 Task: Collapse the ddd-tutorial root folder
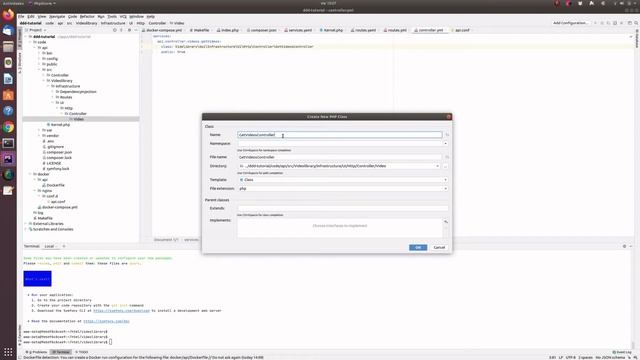[x=26, y=37]
